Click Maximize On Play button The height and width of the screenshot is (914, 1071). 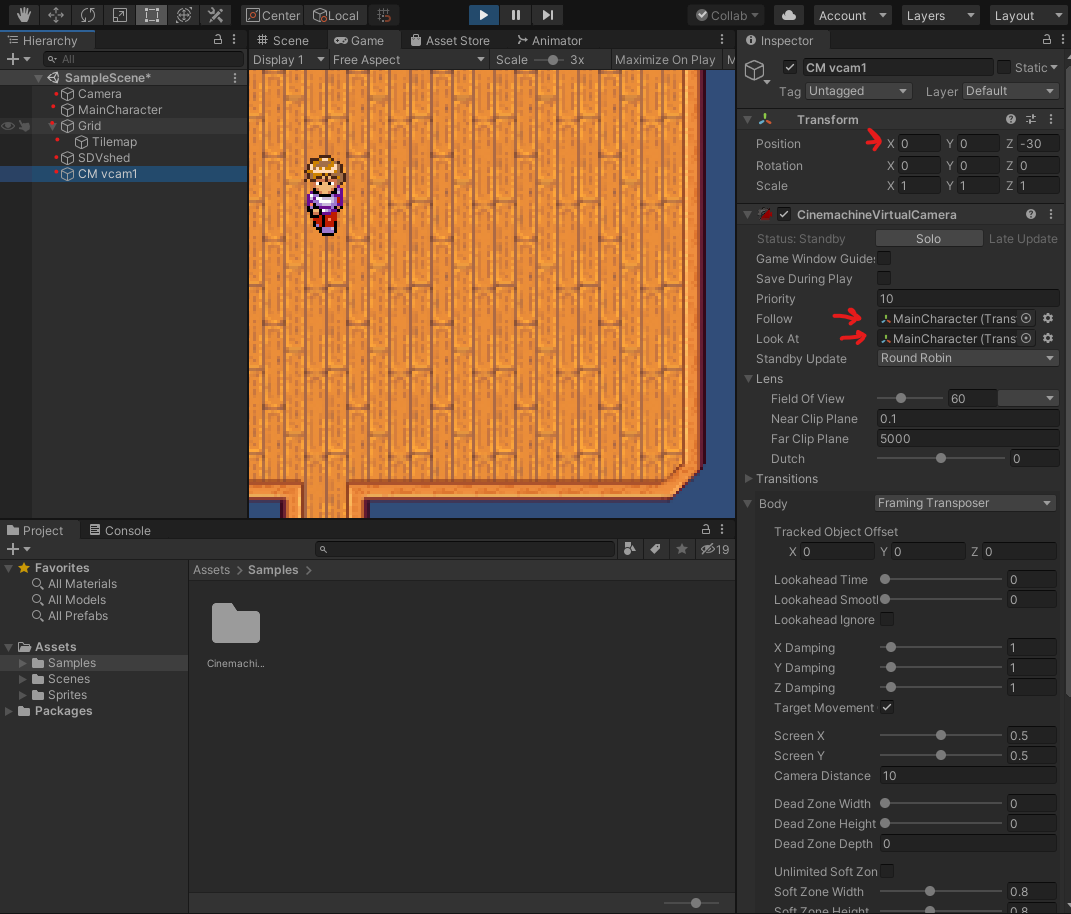tap(665, 60)
